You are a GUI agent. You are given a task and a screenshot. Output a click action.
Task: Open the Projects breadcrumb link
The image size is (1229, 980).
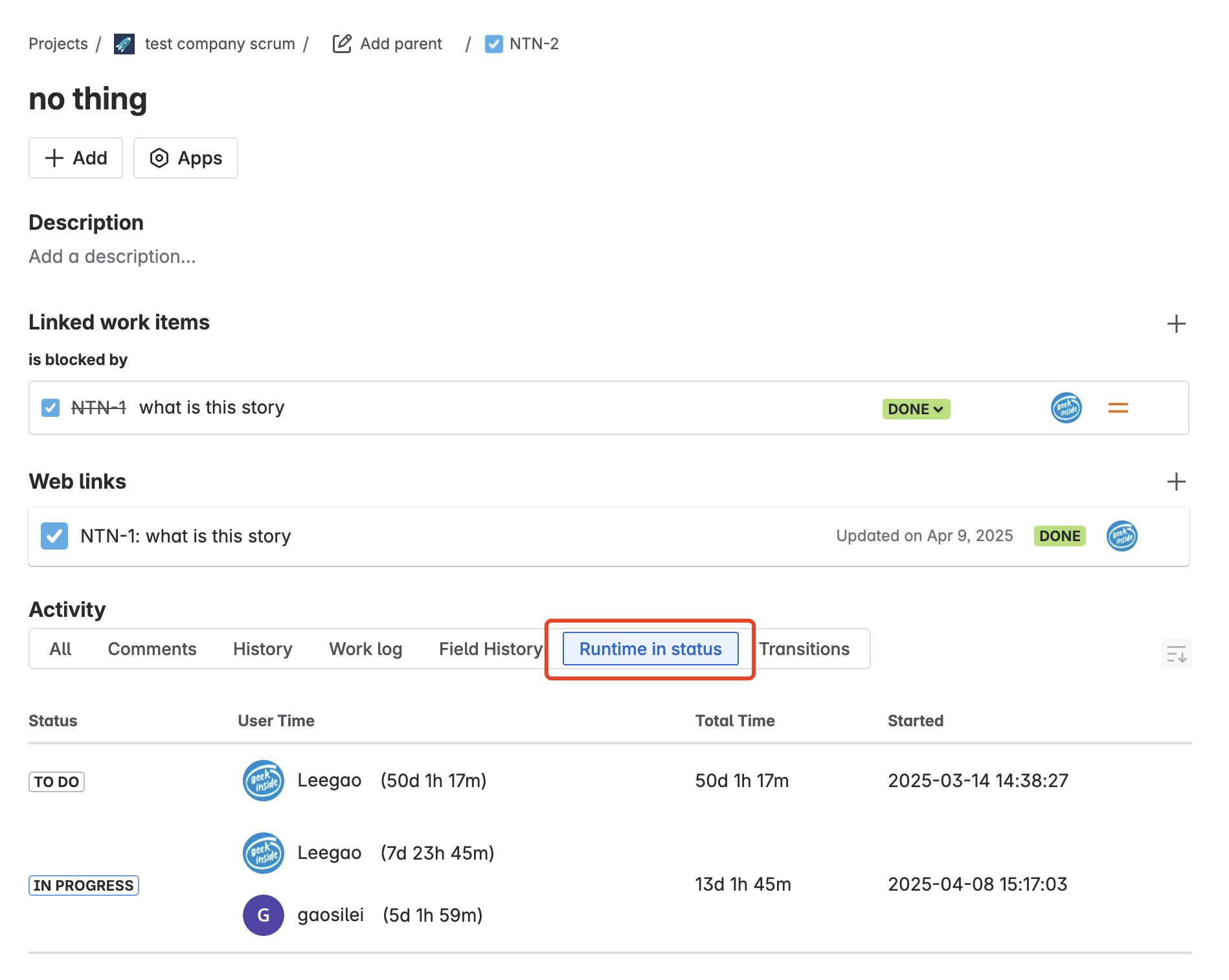(x=58, y=43)
